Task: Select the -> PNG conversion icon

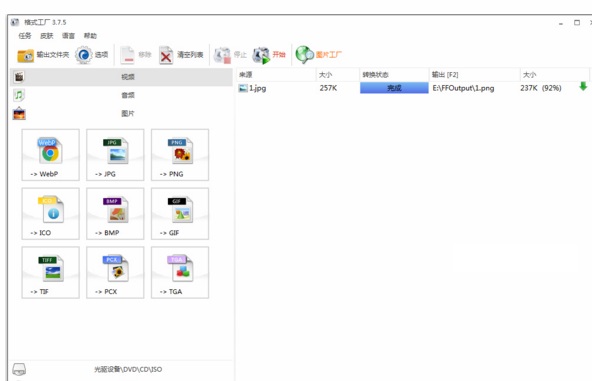Action: [180, 155]
